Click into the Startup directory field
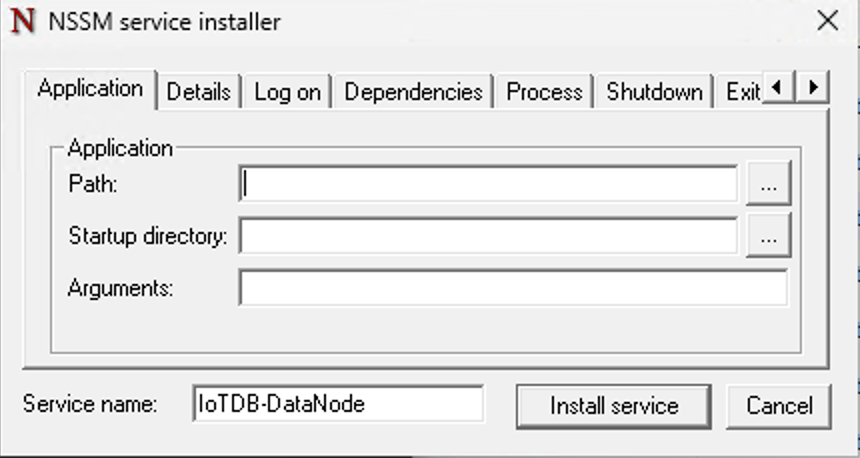The width and height of the screenshot is (860, 458). coord(488,237)
